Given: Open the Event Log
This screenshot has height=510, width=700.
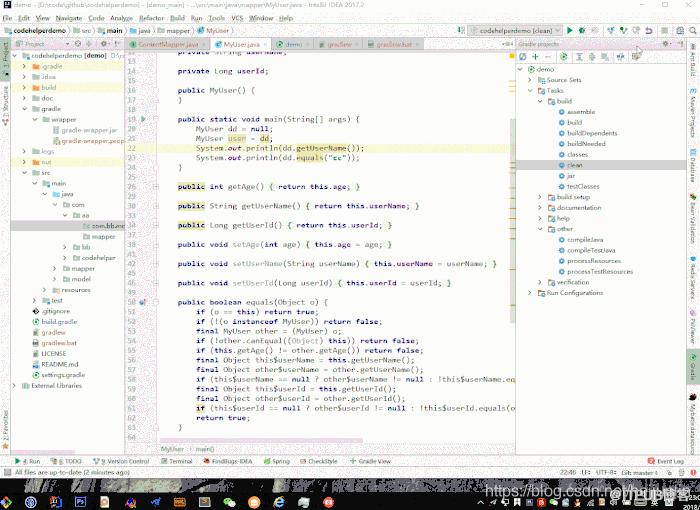Looking at the screenshot, I should [x=666, y=461].
